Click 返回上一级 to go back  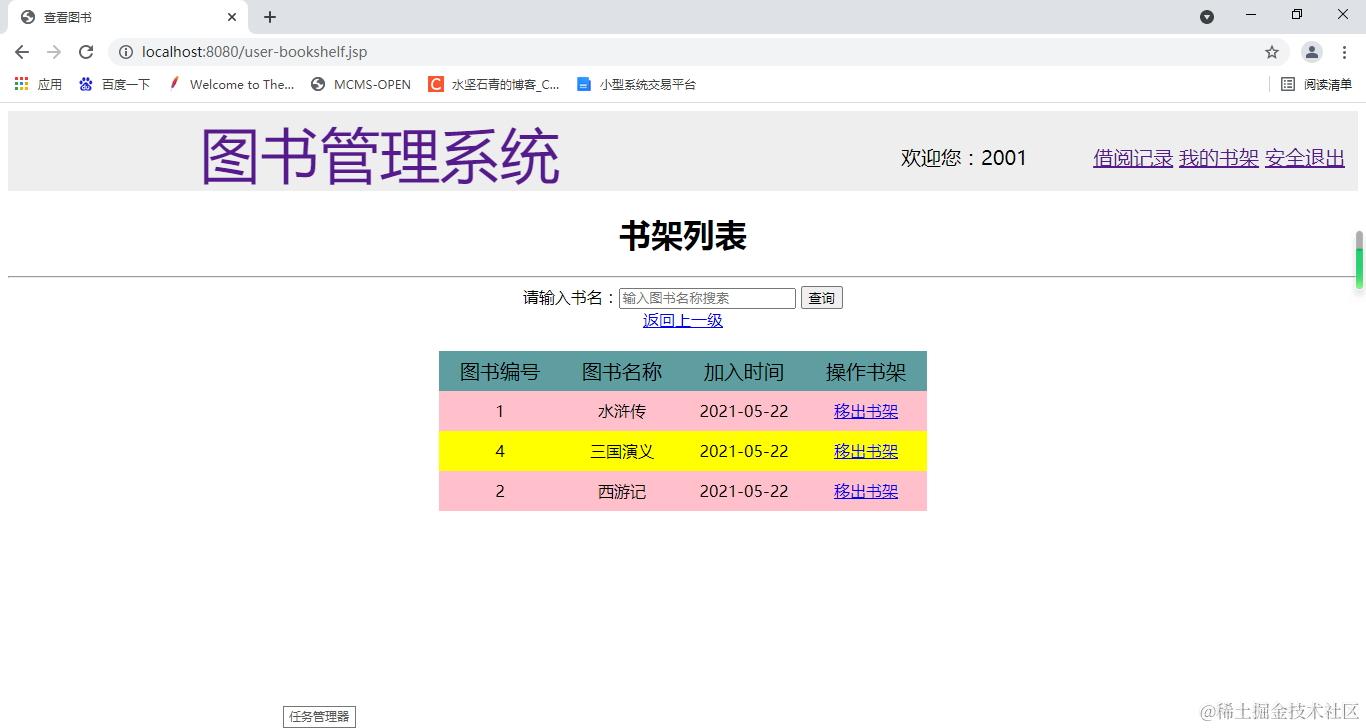tap(682, 320)
